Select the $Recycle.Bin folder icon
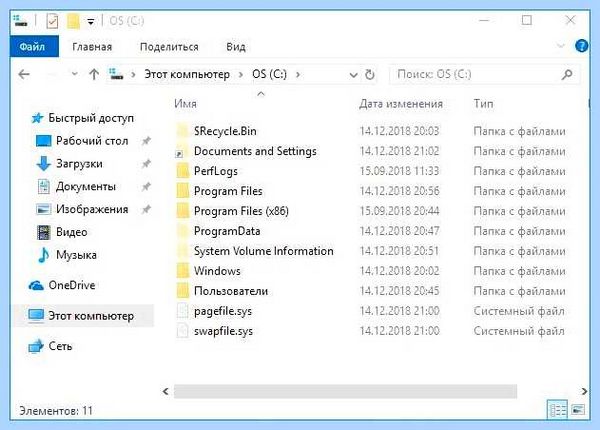Viewport: 600px width, 430px height. pyautogui.click(x=183, y=131)
